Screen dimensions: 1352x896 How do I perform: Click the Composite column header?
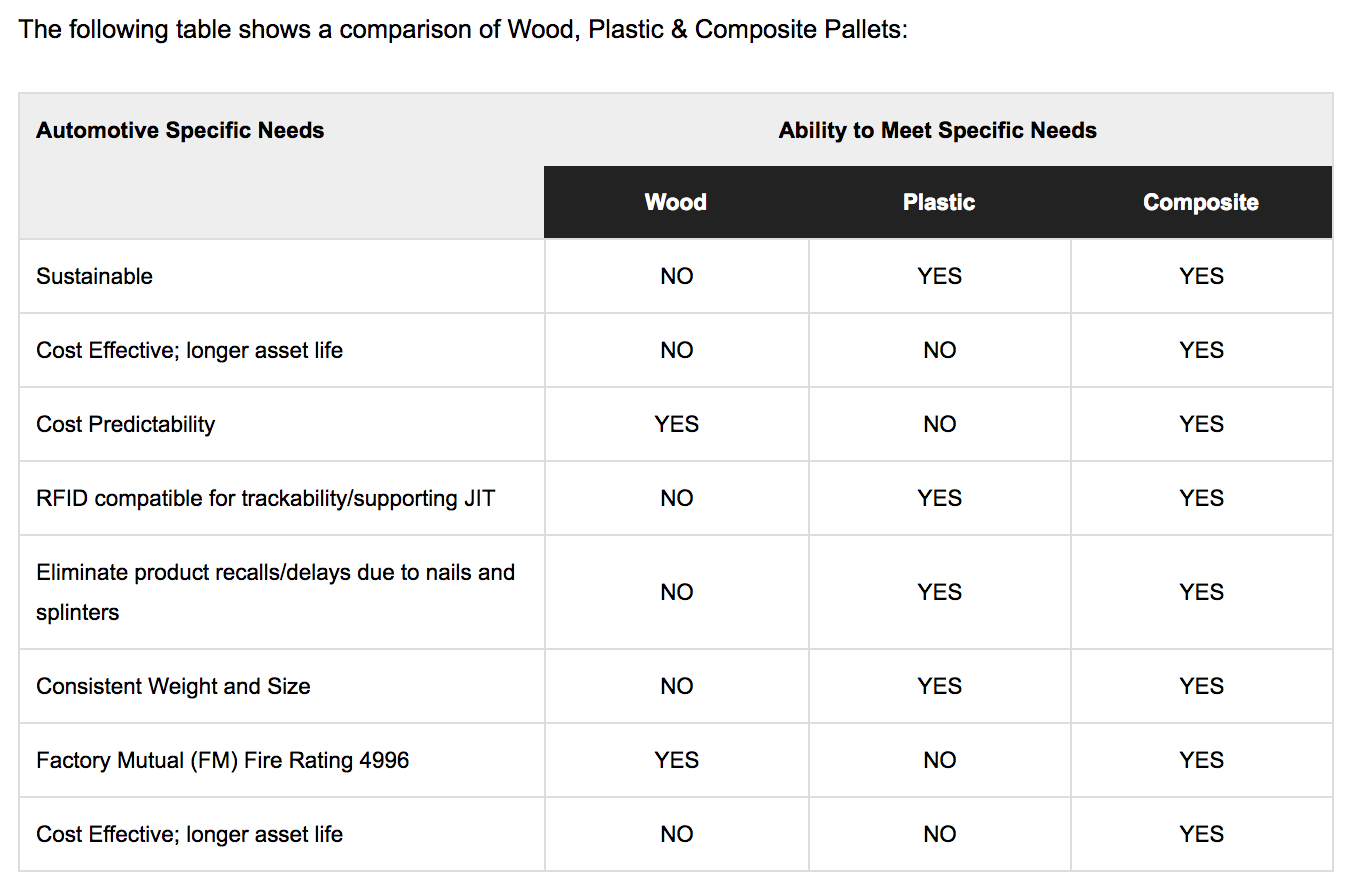coord(1201,202)
